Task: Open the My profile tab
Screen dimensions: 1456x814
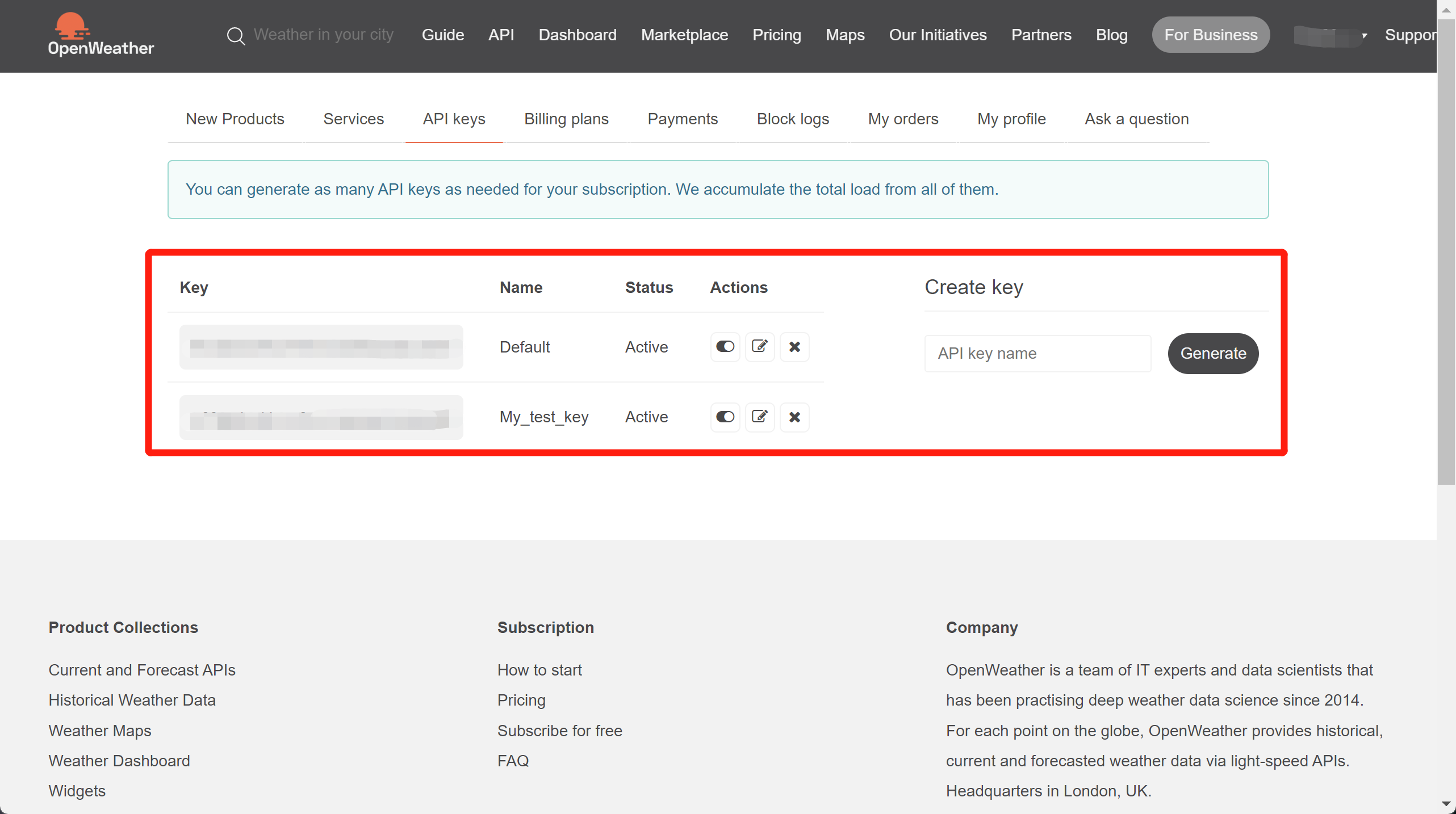Action: (1011, 119)
